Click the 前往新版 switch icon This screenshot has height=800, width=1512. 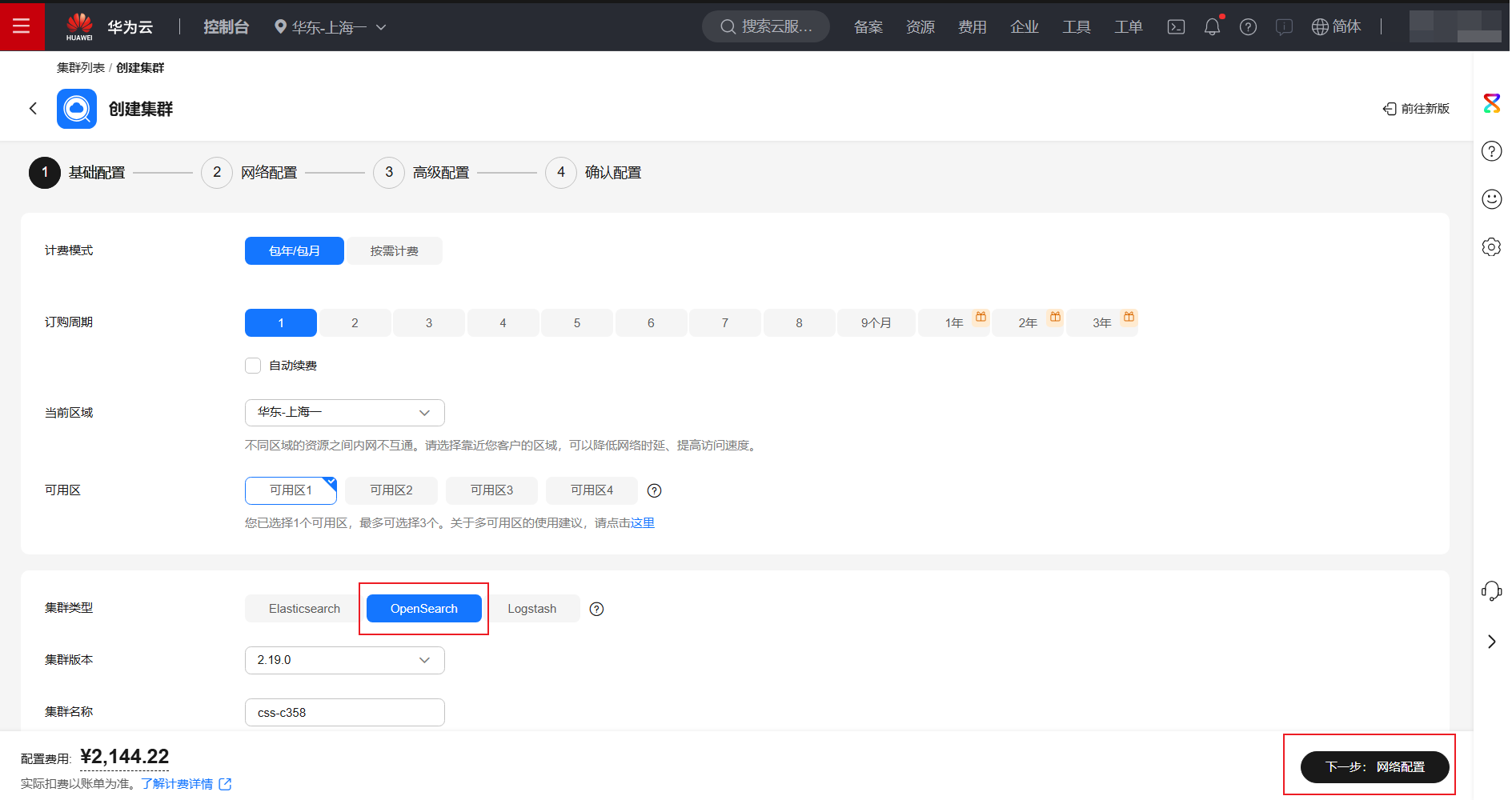(1390, 109)
